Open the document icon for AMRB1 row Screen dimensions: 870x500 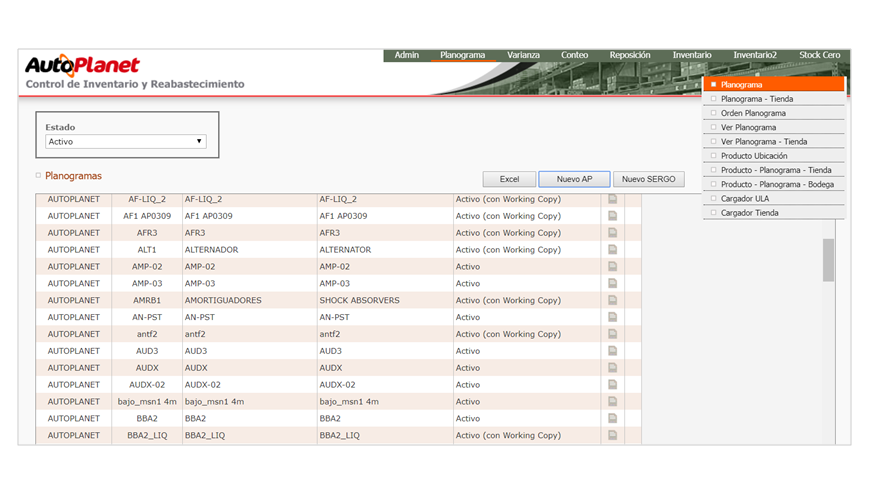612,300
